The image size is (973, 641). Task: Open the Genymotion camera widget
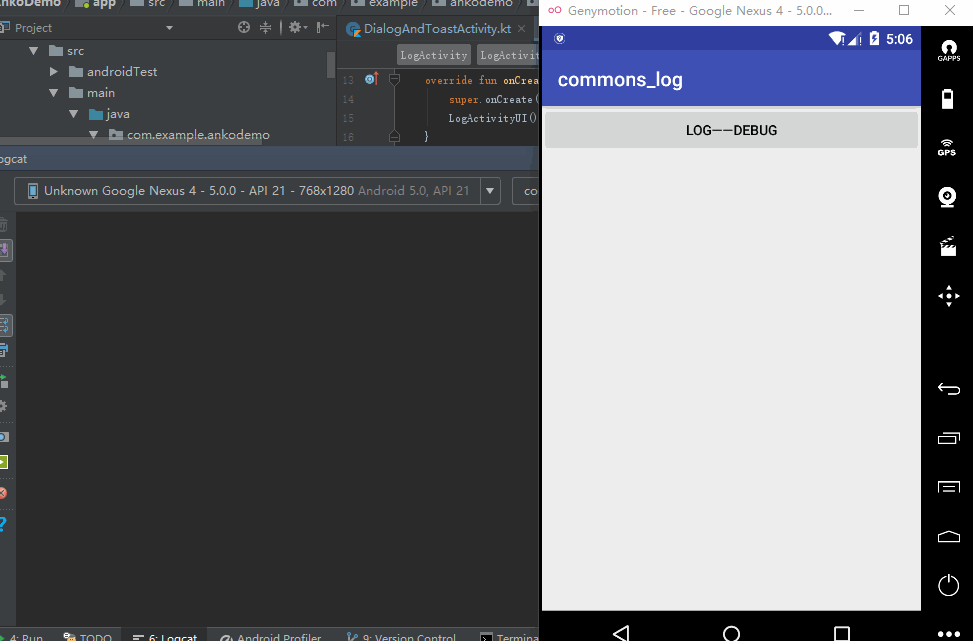click(947, 196)
